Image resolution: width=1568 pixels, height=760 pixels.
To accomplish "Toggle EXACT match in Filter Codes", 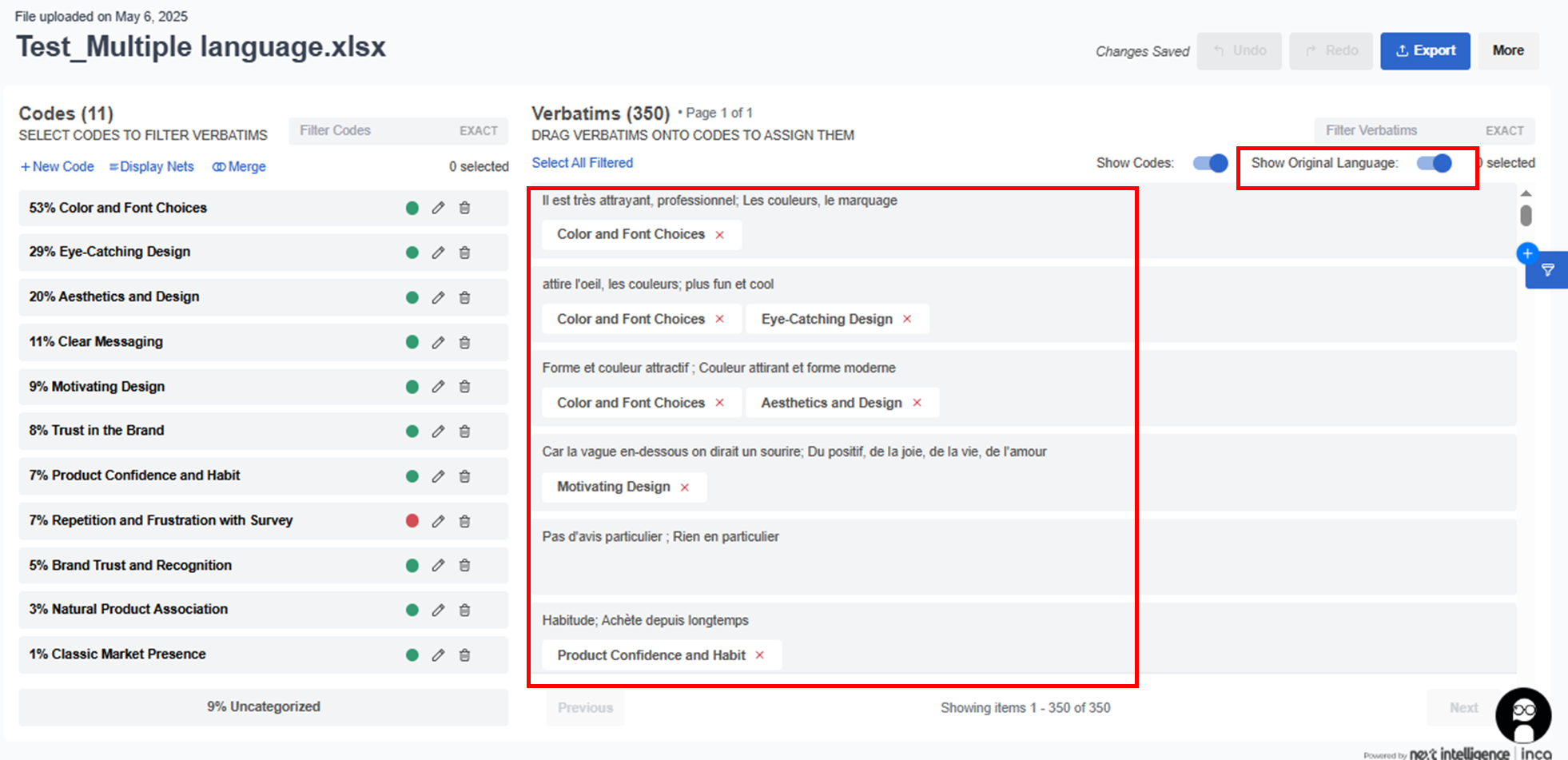I will 478,130.
